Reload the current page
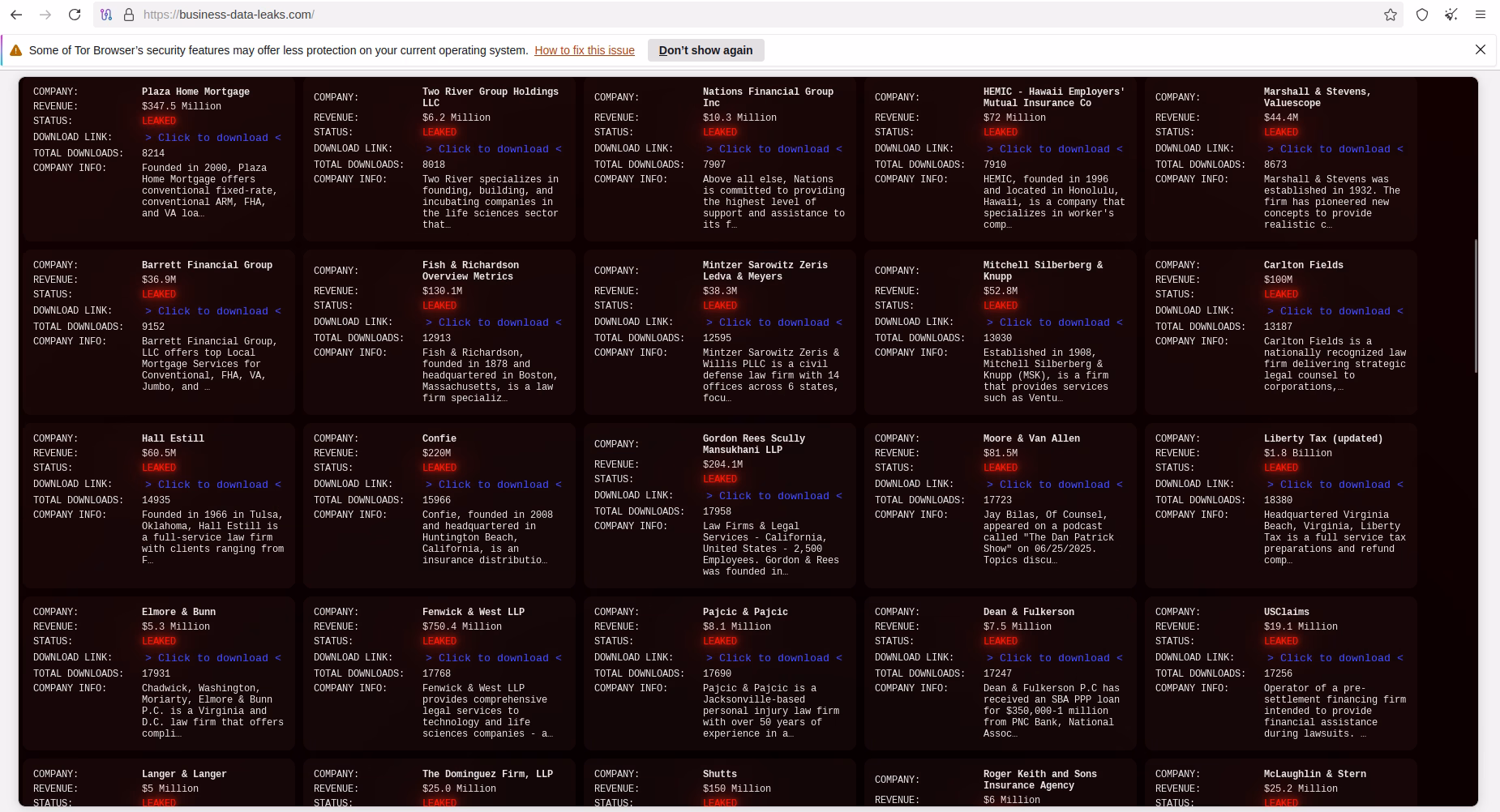 coord(75,15)
